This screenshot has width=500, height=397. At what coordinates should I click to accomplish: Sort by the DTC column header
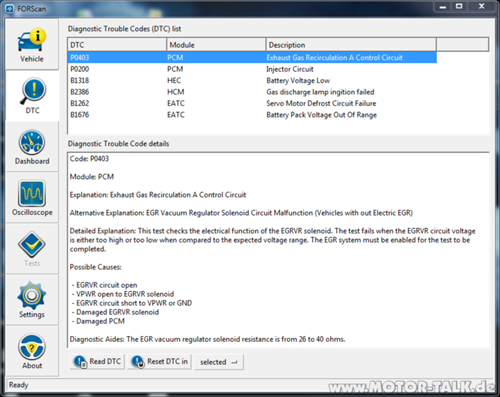[117, 45]
